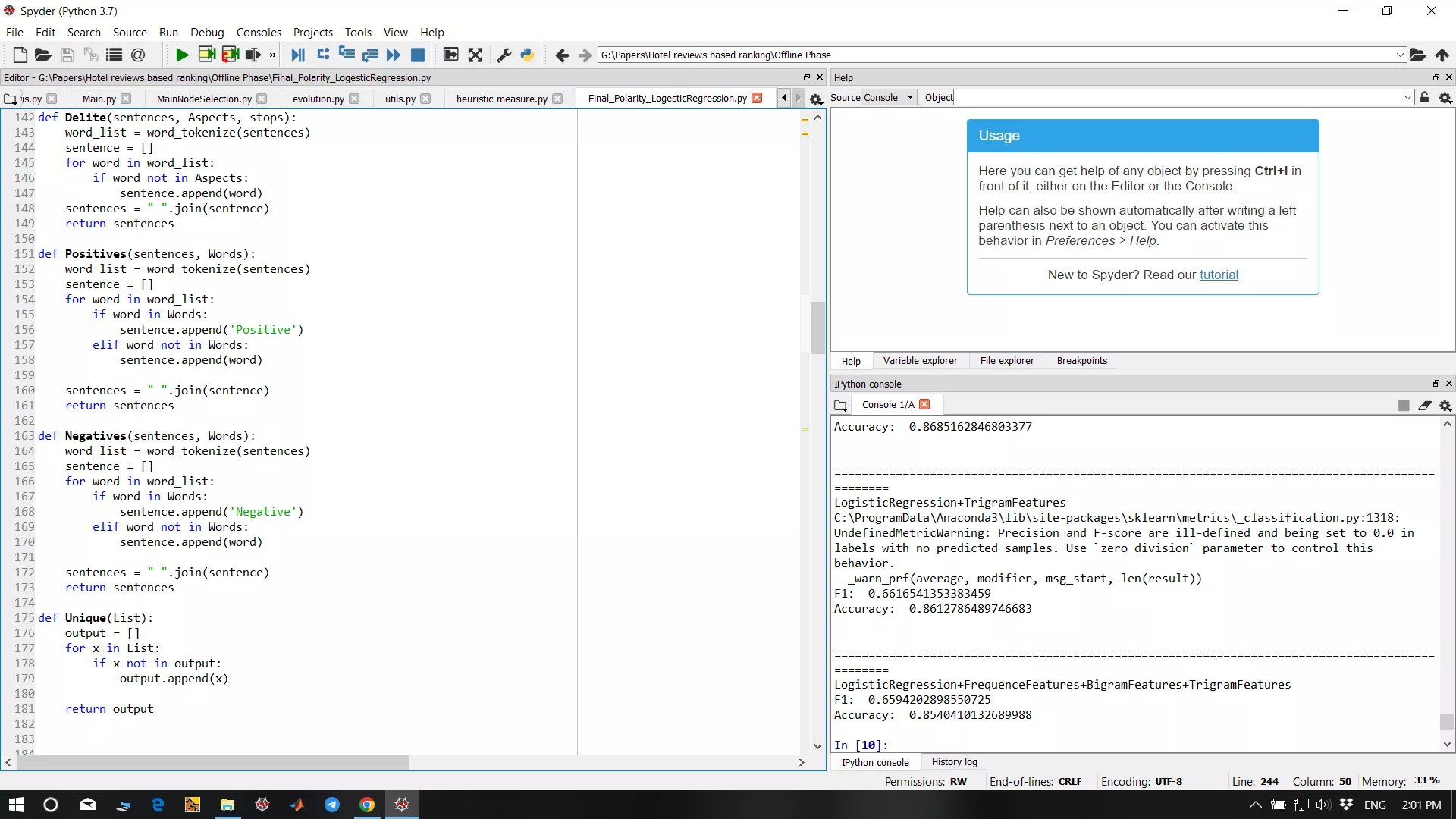Change to parent directory up arrow icon
This screenshot has width=1456, height=819.
[x=1442, y=55]
